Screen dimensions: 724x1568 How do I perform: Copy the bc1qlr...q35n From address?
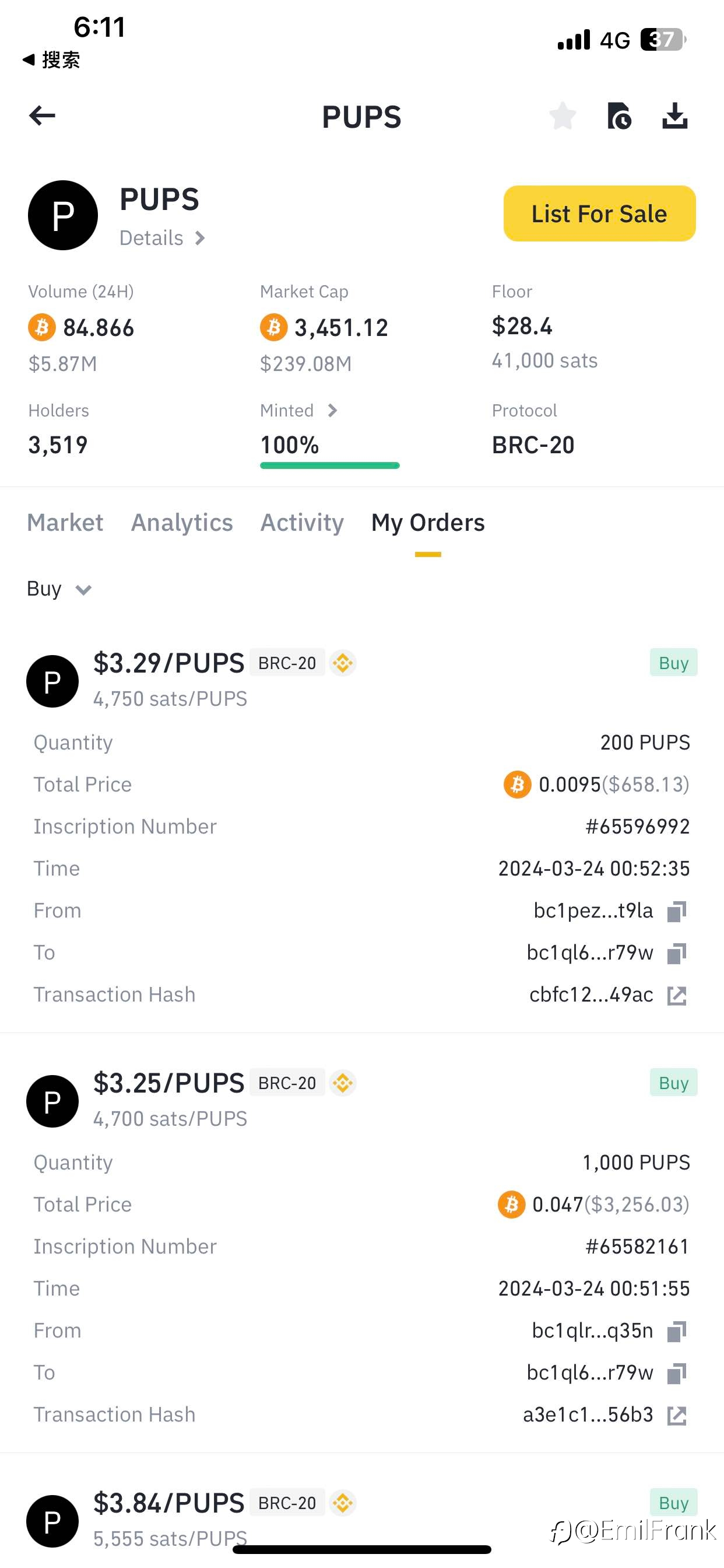[x=677, y=1331]
